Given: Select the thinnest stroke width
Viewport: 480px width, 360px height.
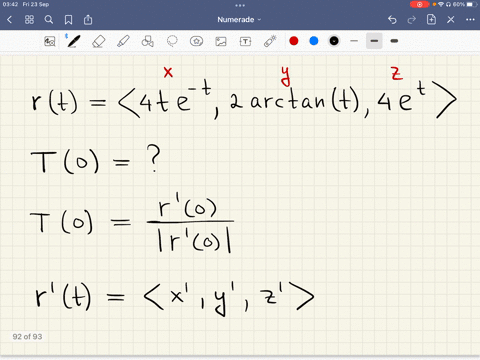Looking at the screenshot, I should 354,41.
